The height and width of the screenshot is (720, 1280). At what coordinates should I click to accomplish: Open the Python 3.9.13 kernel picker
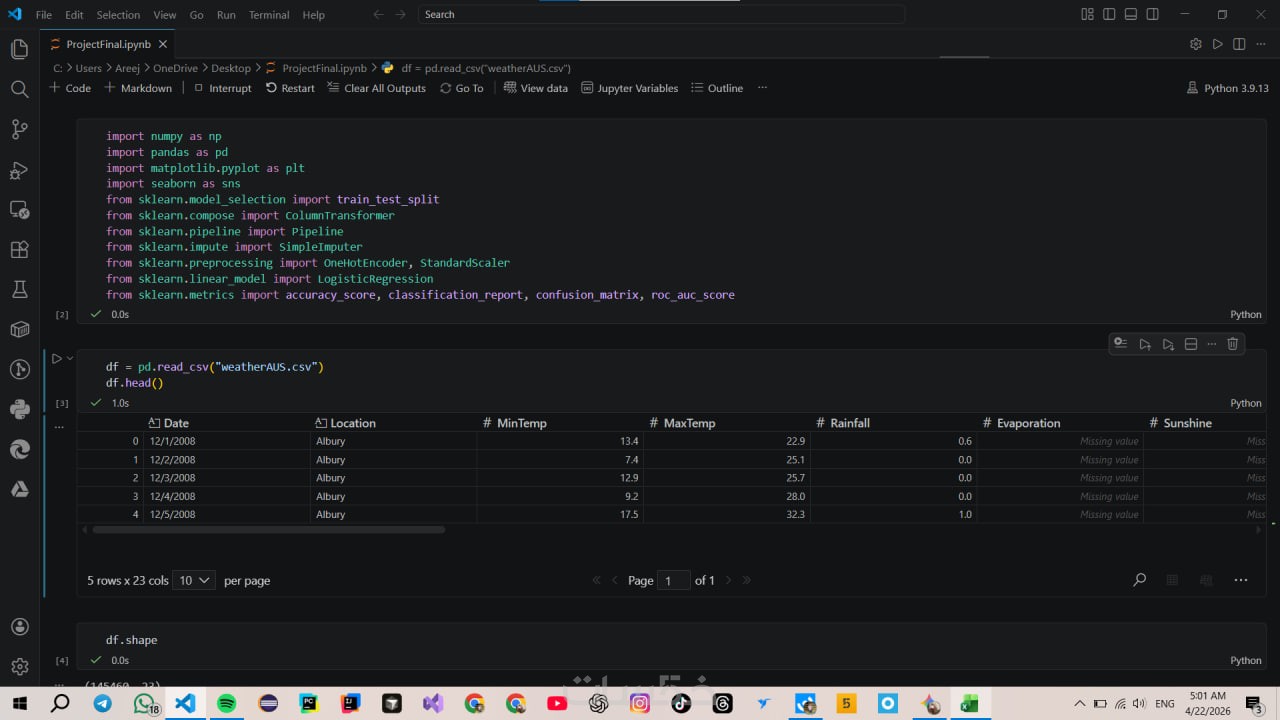coord(1227,88)
